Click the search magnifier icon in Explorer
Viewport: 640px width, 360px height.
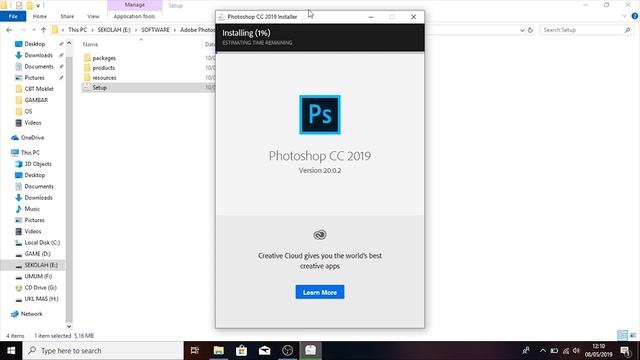click(627, 30)
